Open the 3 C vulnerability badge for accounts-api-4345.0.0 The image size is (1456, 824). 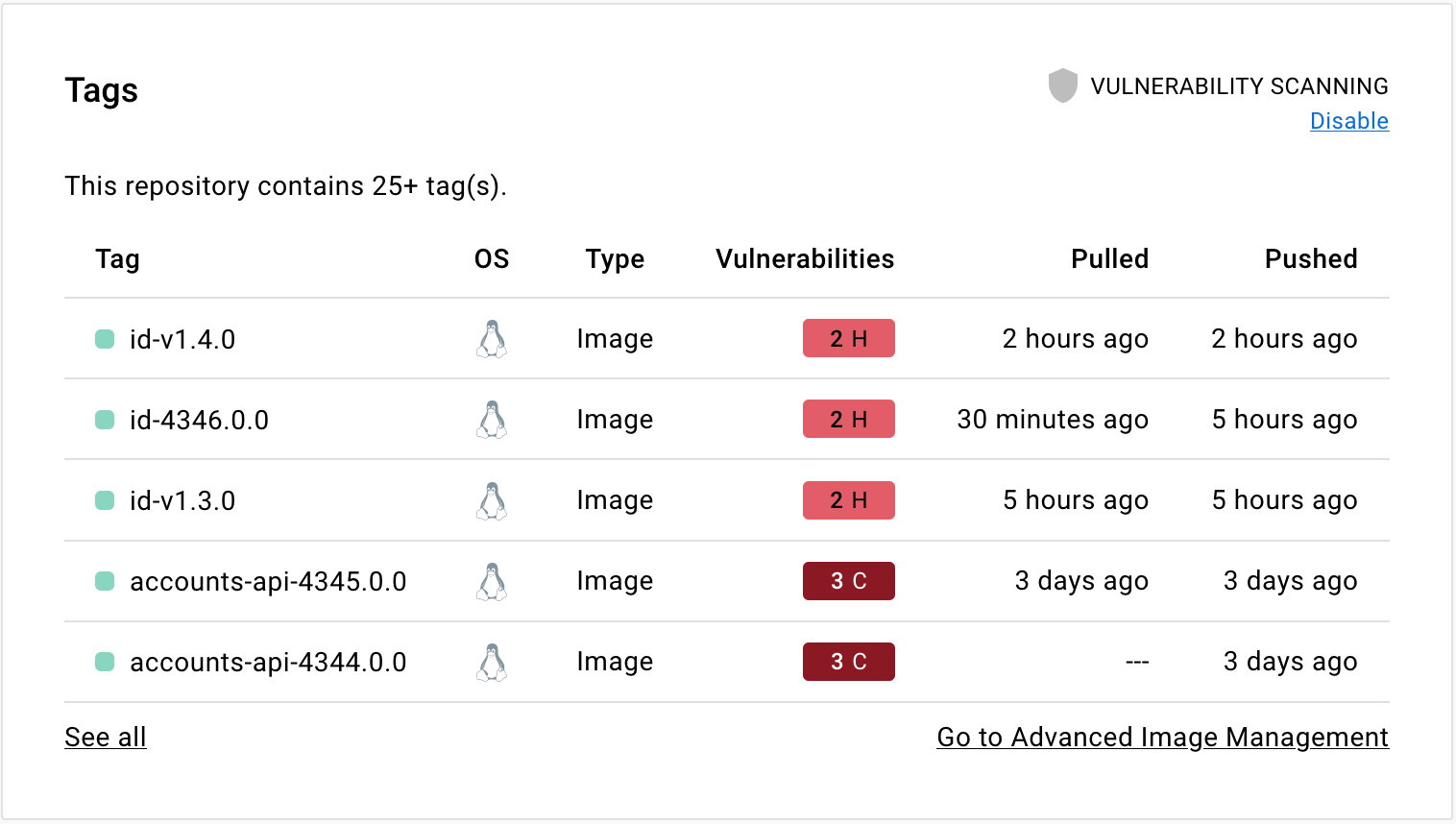[849, 581]
